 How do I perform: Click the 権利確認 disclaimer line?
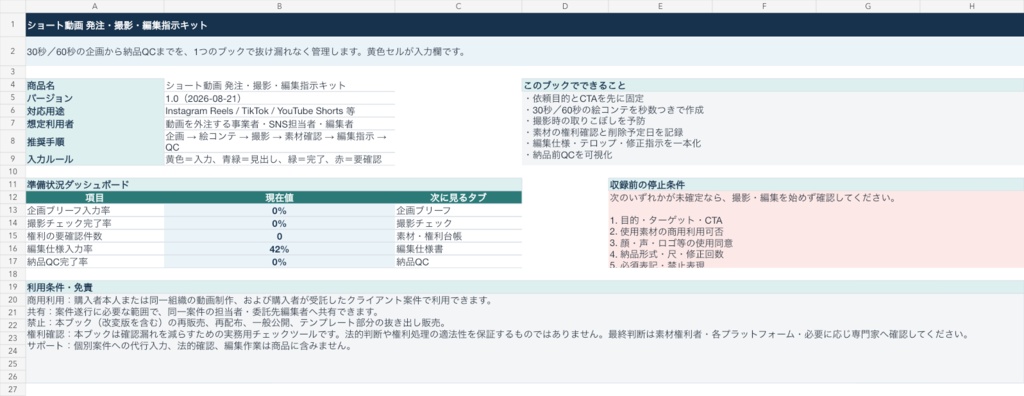pos(498,335)
